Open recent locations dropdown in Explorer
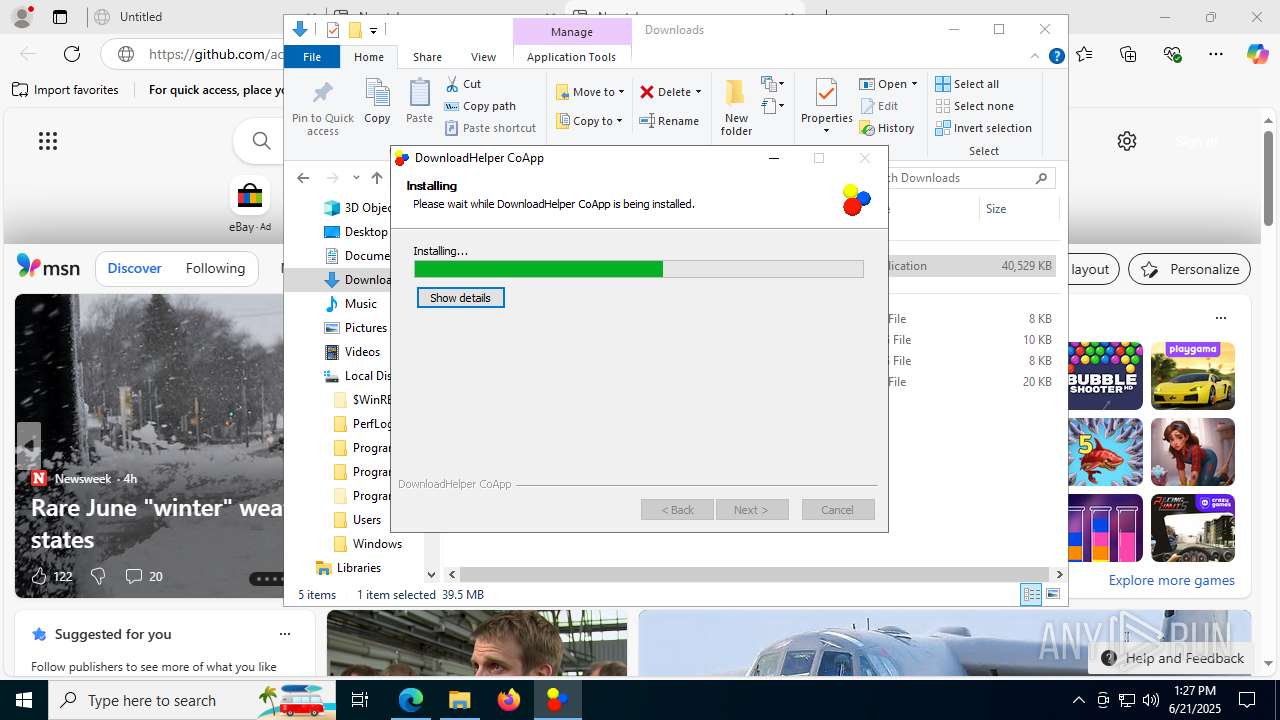The image size is (1280, 720). tap(356, 178)
